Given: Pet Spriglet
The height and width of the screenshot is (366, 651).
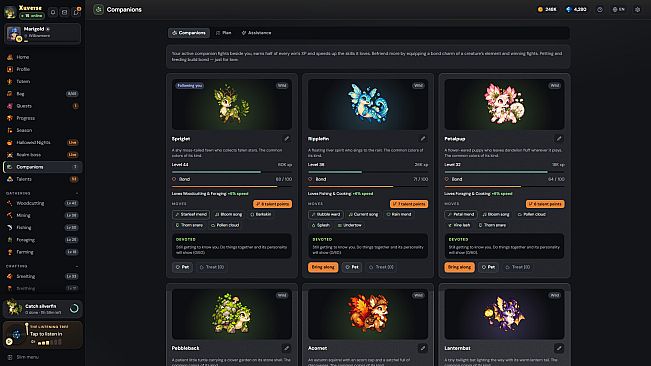Looking at the screenshot, I should pyautogui.click(x=182, y=267).
